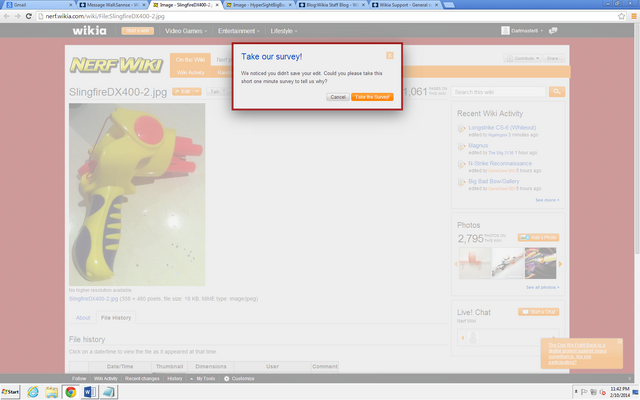Open the Dartmaster8 user account menu
The width and height of the screenshot is (640, 400).
tap(522, 31)
